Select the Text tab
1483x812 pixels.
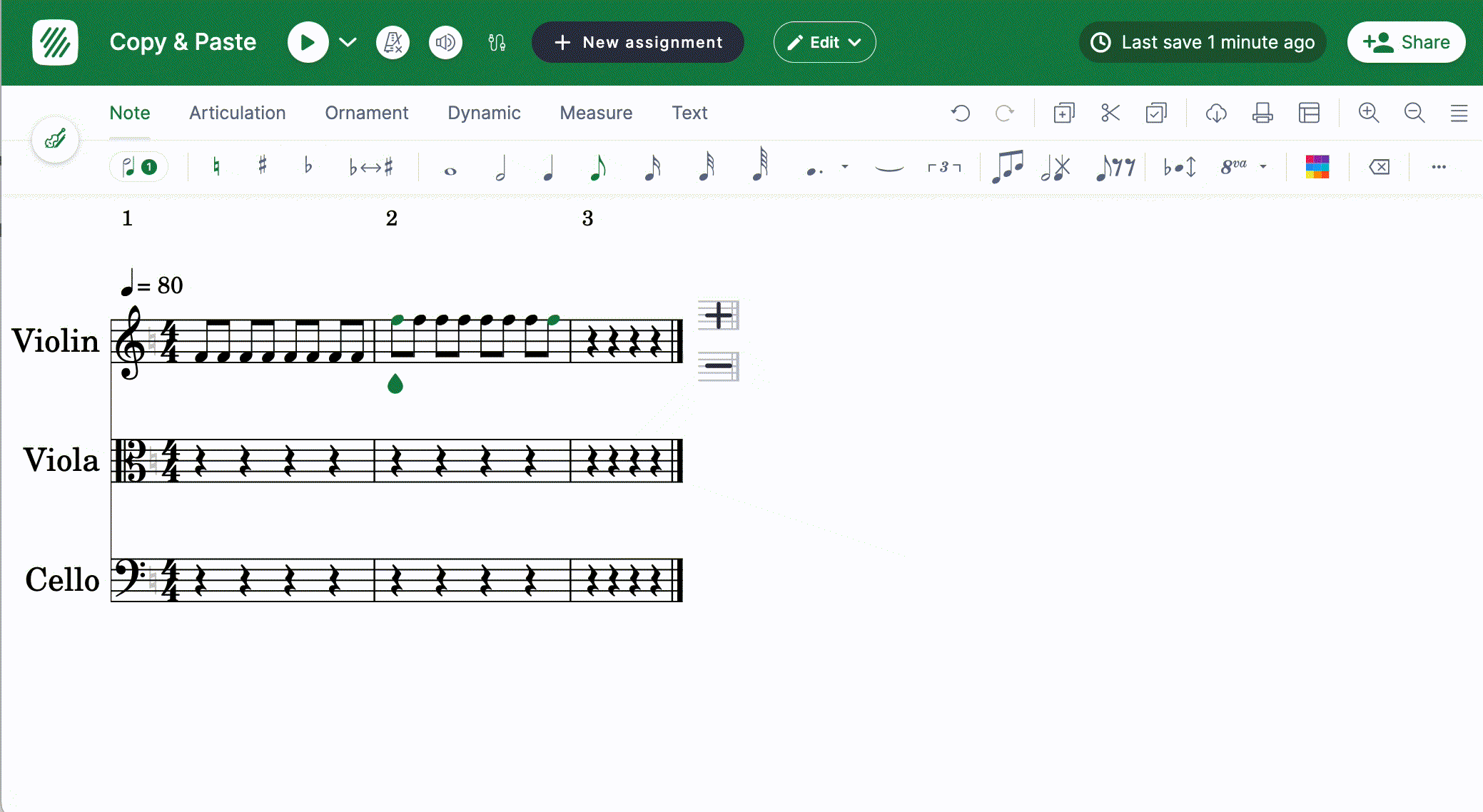pos(689,113)
